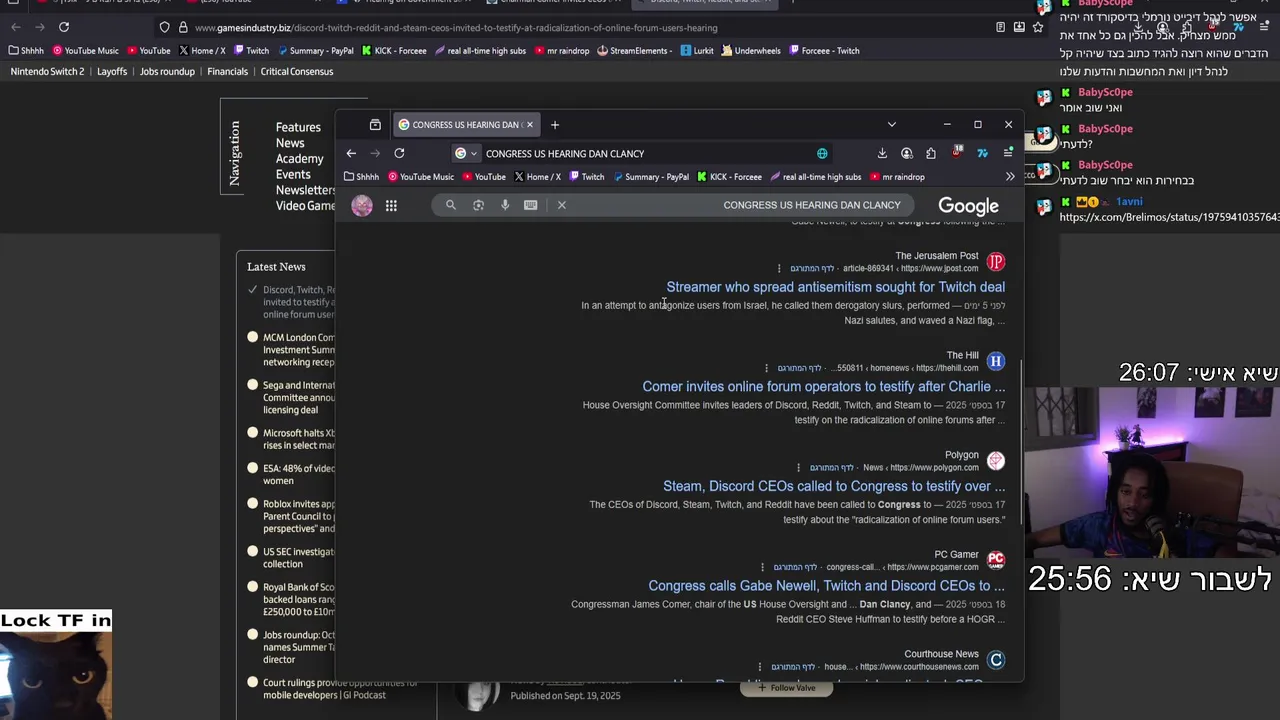Viewport: 1280px width, 720px height.
Task: Search by image with the Lens icon
Action: 478,205
